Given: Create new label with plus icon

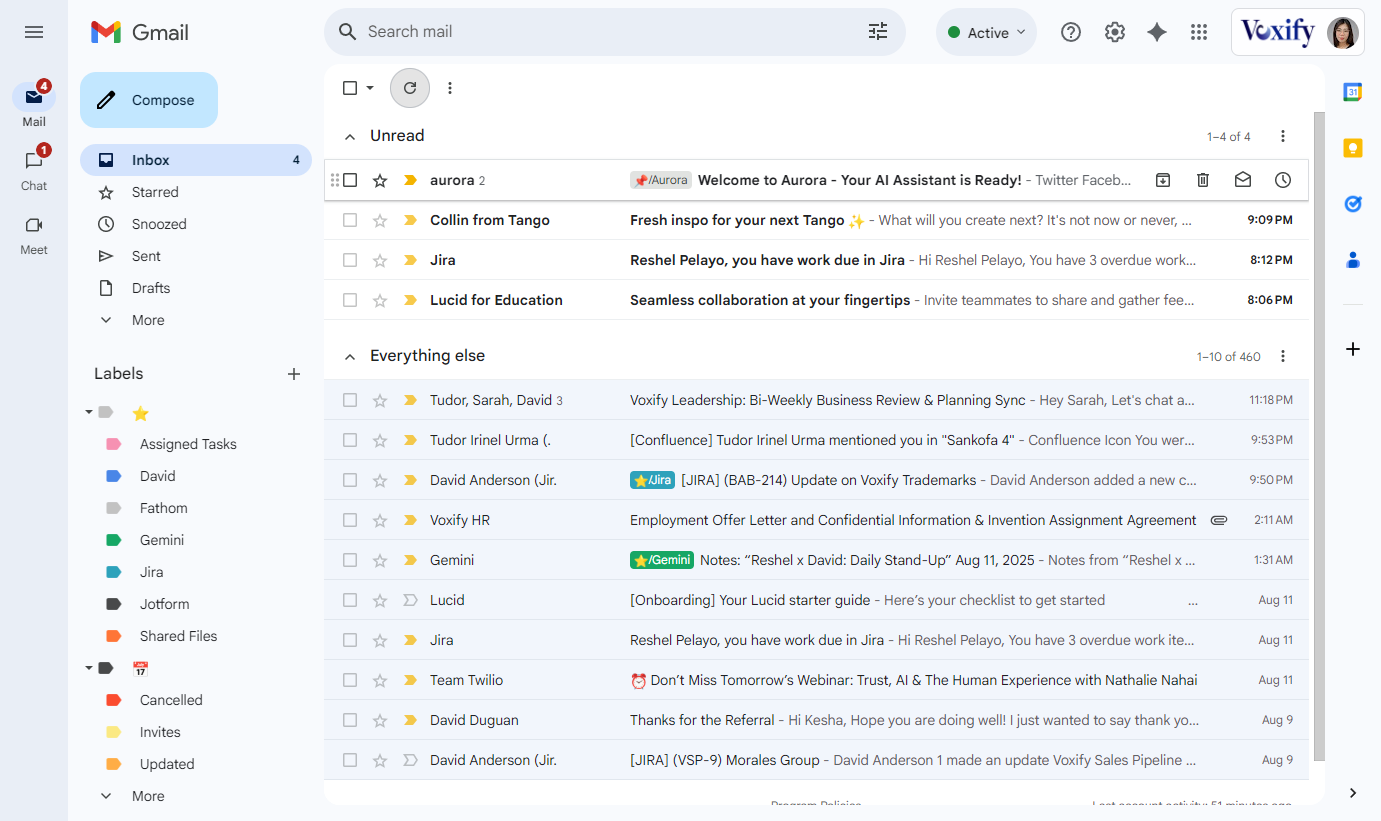Looking at the screenshot, I should pyautogui.click(x=294, y=374).
